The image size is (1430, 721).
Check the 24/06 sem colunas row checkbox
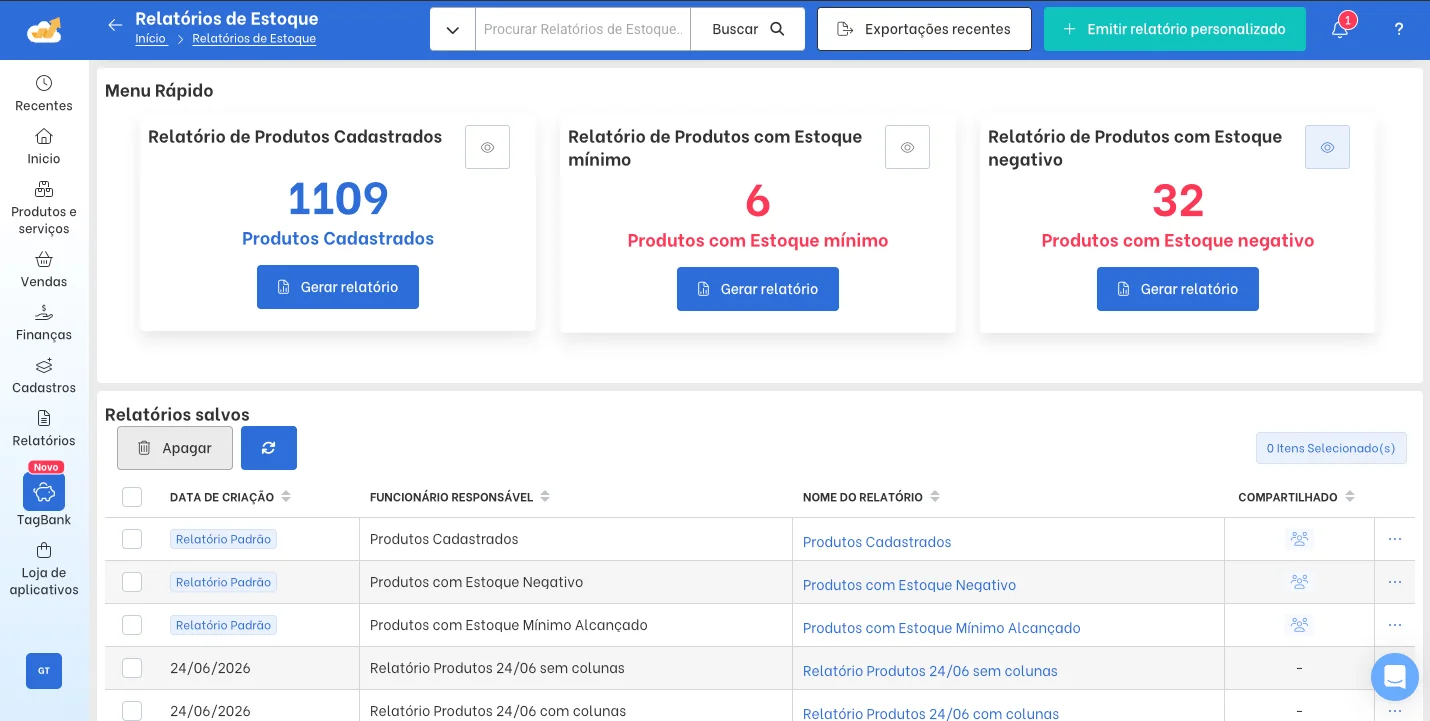(x=132, y=668)
